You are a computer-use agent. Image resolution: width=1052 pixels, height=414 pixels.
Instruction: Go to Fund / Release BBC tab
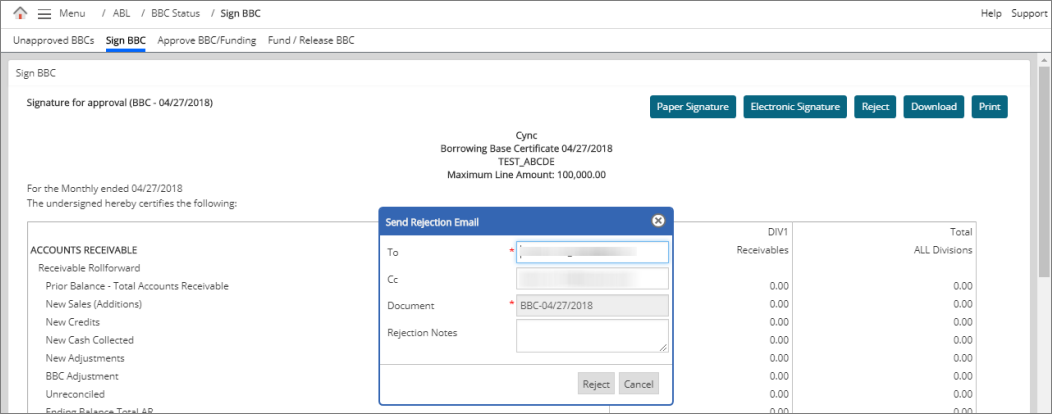[311, 41]
